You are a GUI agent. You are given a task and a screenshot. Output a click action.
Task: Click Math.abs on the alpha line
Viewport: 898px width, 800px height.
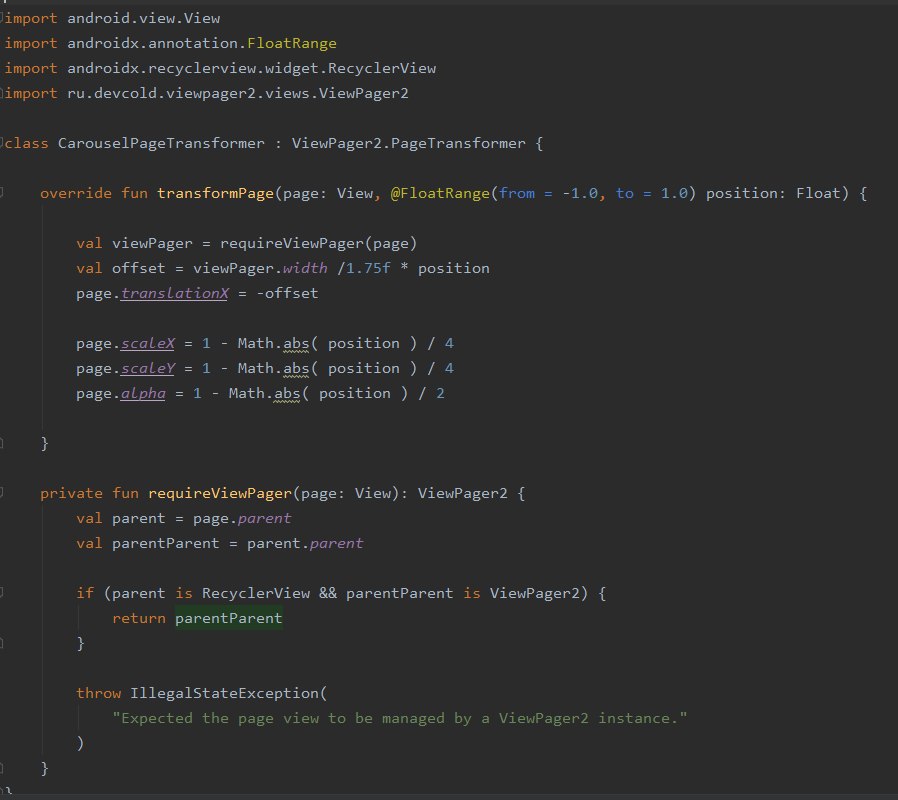[x=264, y=393]
